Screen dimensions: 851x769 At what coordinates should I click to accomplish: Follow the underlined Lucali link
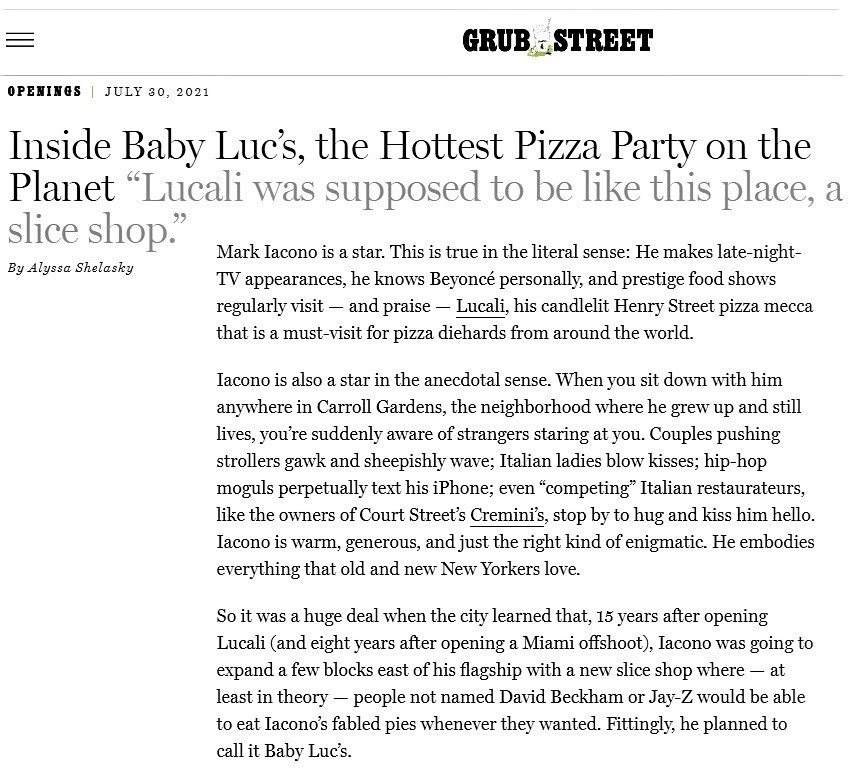pos(481,306)
